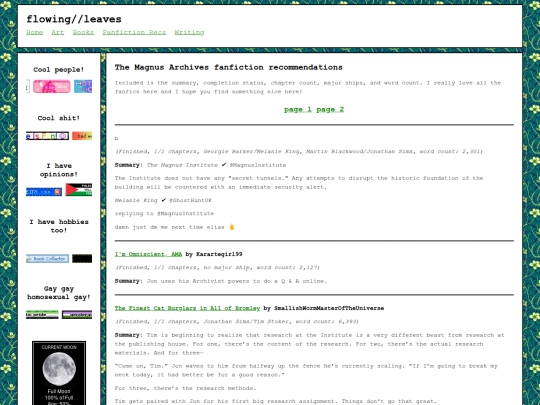
Task: Go to the Home nav link
Action: [34, 32]
